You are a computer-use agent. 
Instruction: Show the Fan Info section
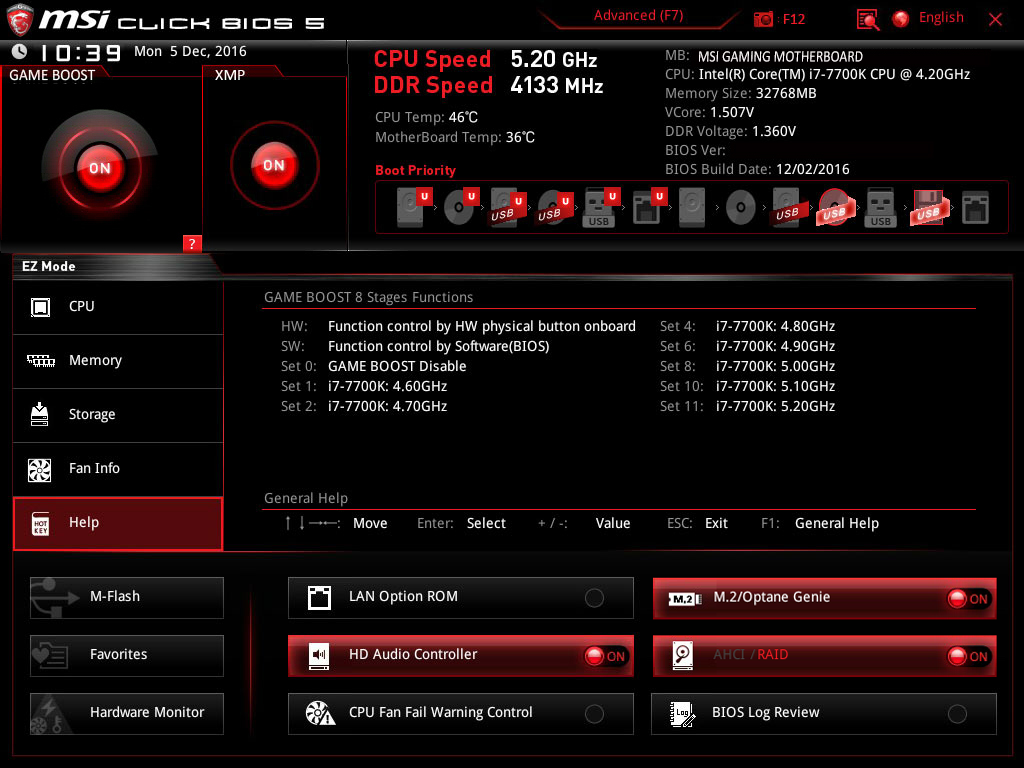pyautogui.click(x=118, y=469)
